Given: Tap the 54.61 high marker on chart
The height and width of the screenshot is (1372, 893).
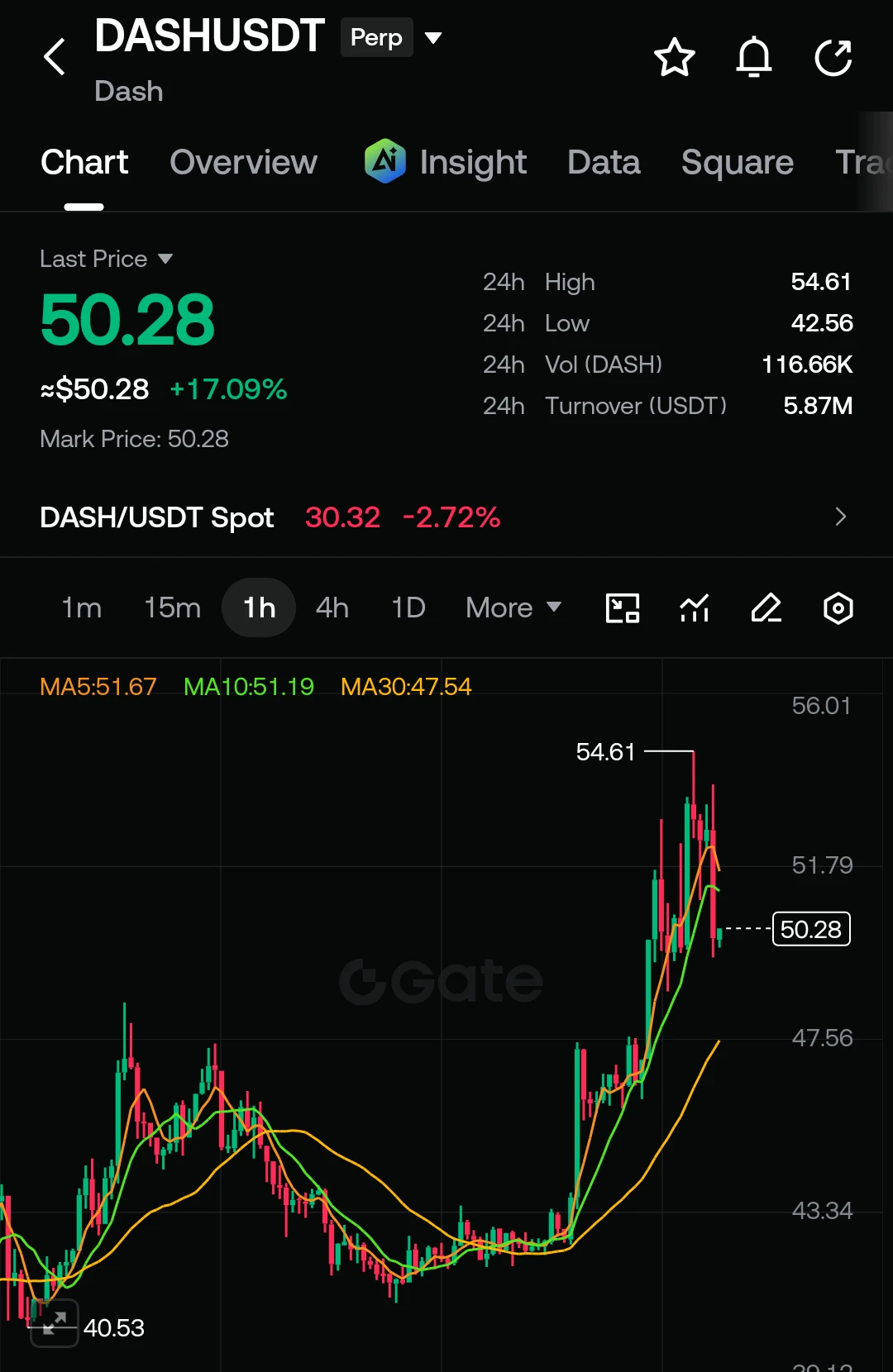Looking at the screenshot, I should click(605, 752).
